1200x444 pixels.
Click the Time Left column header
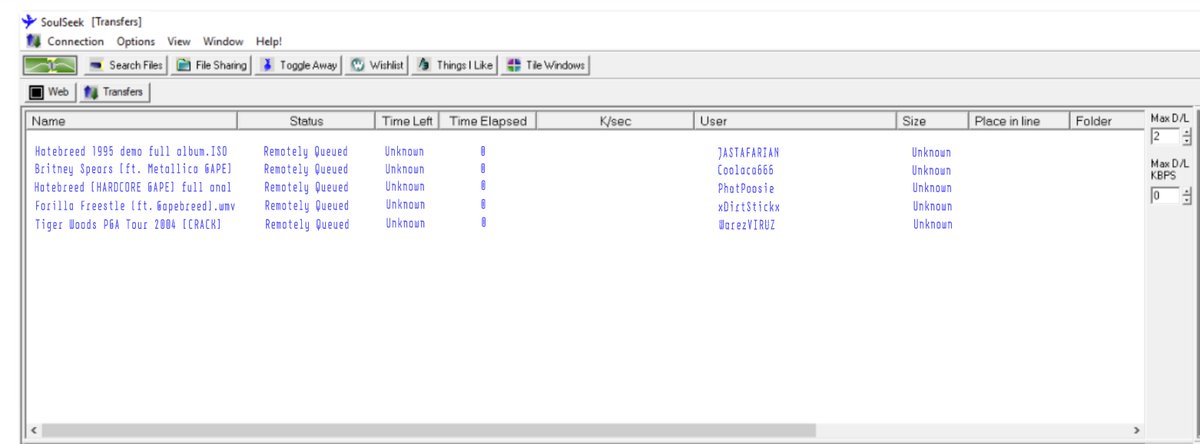click(x=407, y=121)
